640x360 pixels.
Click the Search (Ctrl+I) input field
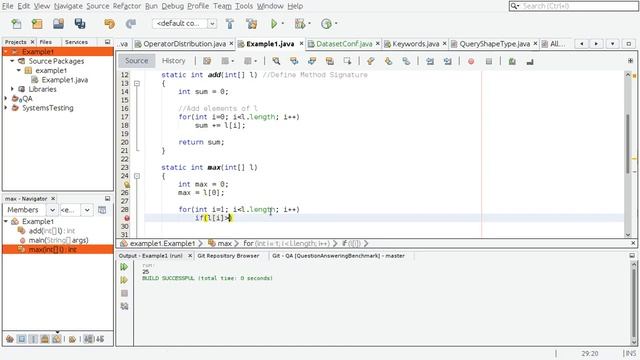coord(573,6)
